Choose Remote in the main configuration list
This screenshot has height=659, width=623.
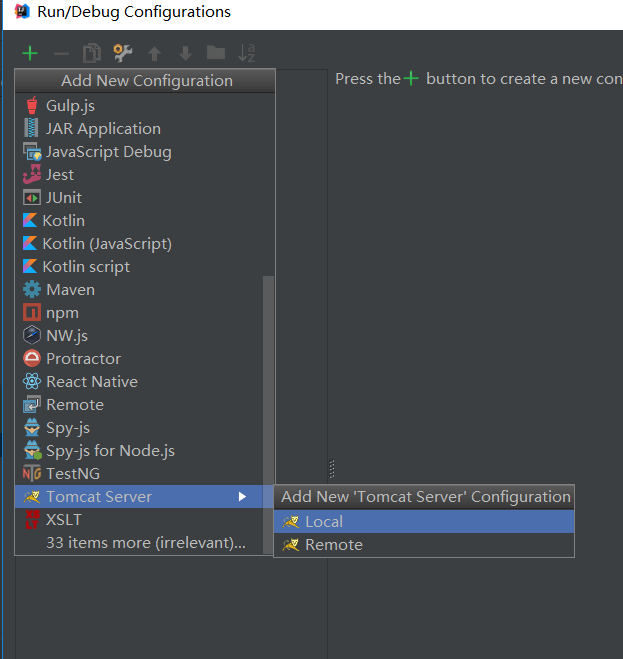[x=139, y=405]
